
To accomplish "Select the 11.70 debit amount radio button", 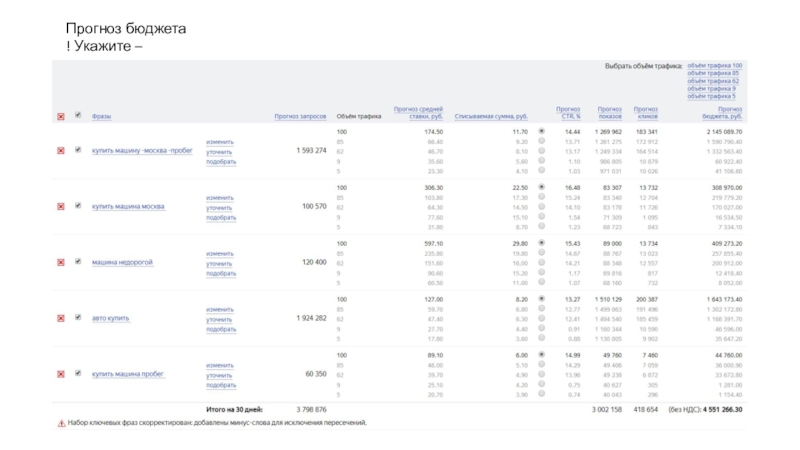I will point(542,131).
